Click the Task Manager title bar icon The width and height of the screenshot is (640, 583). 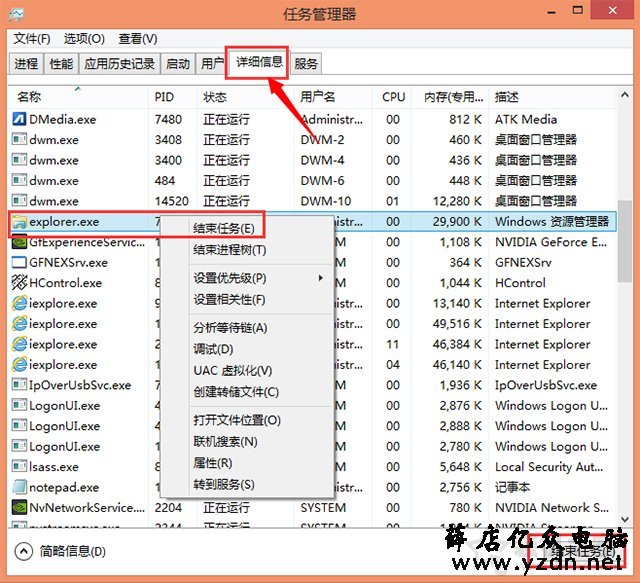[x=17, y=14]
